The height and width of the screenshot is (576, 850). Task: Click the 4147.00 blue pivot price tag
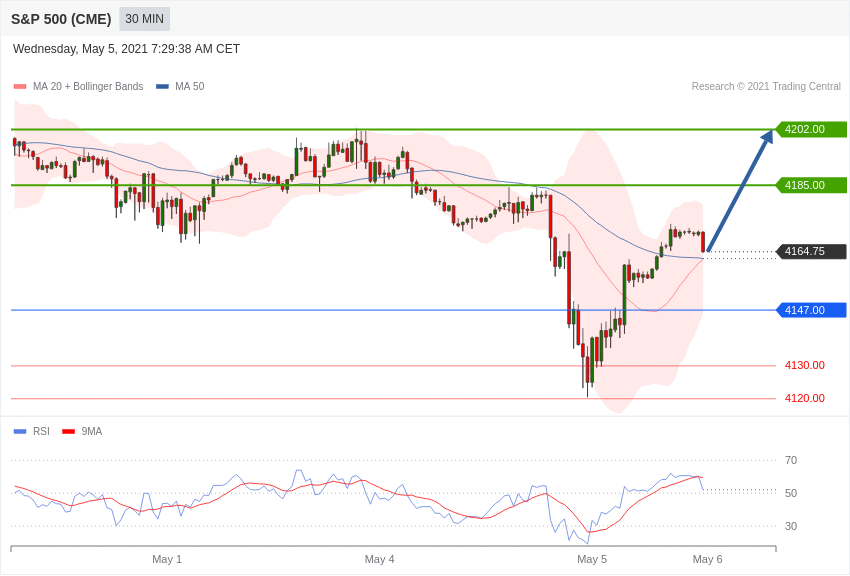point(811,310)
